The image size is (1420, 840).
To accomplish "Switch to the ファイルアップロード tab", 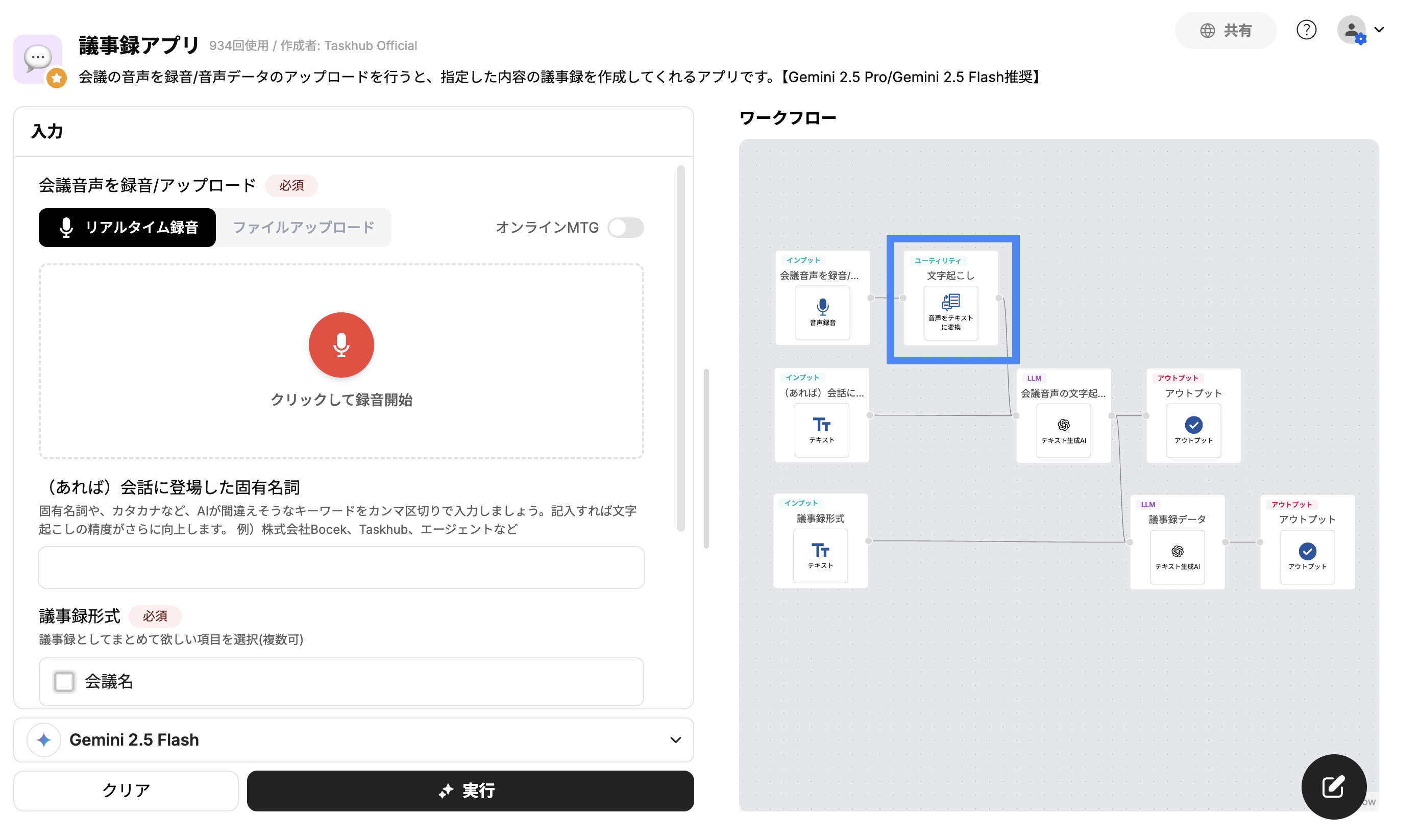I will click(x=303, y=228).
